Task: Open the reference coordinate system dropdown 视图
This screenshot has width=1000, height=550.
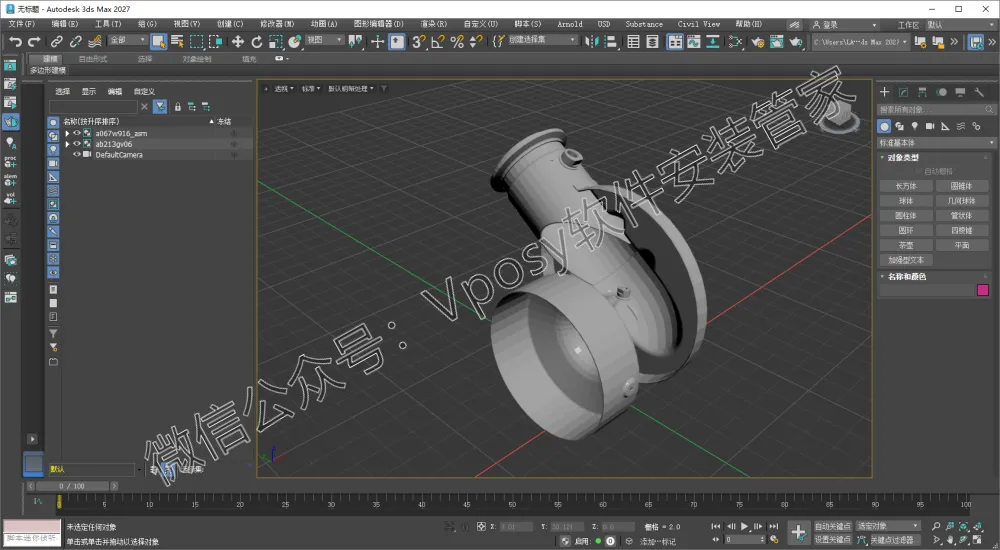Action: (325, 40)
